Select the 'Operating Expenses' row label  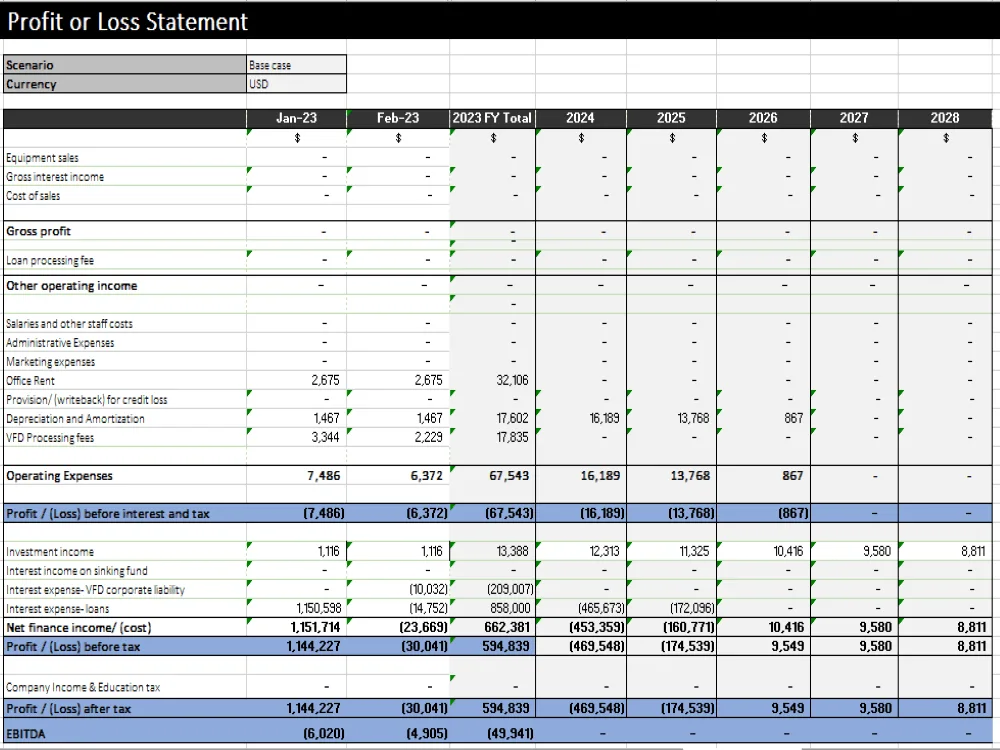pyautogui.click(x=59, y=476)
